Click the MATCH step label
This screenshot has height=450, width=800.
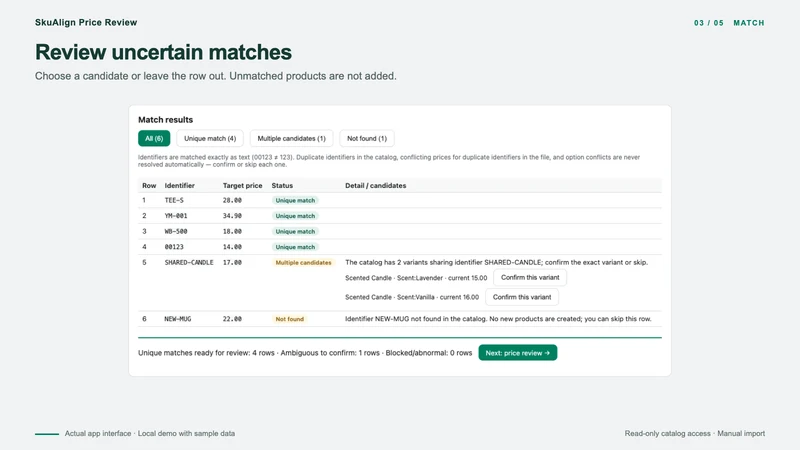pos(748,23)
